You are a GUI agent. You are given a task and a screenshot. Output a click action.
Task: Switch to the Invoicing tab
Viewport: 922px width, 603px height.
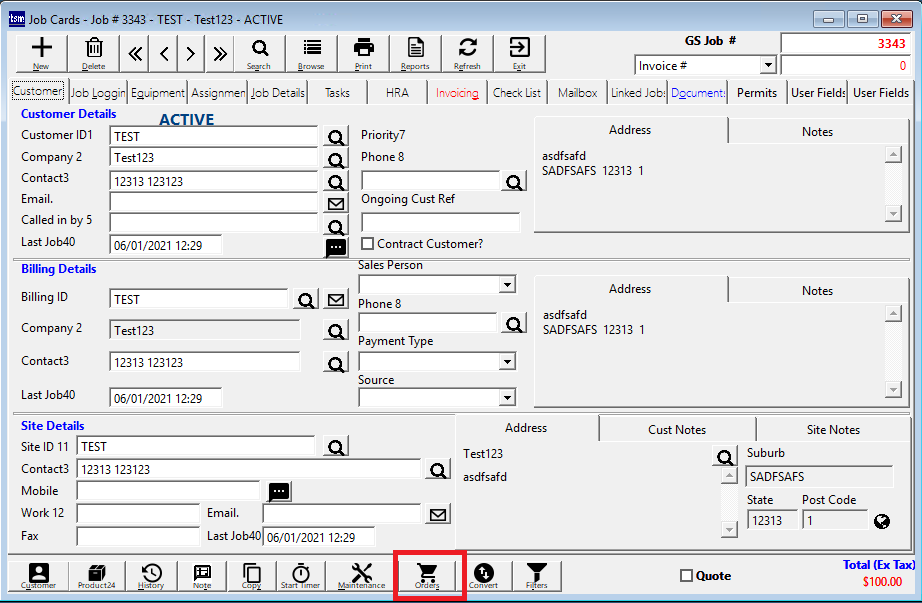(x=457, y=92)
